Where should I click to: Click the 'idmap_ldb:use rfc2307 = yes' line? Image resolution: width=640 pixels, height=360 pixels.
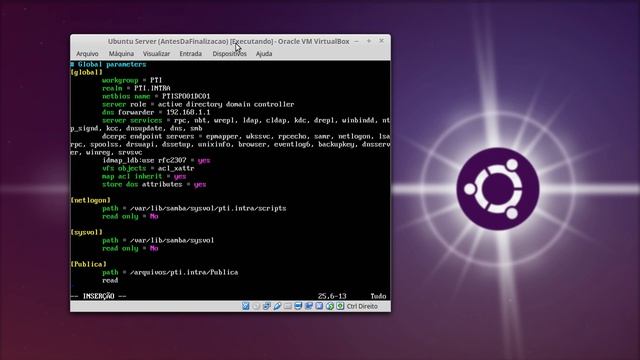pyautogui.click(x=156, y=160)
